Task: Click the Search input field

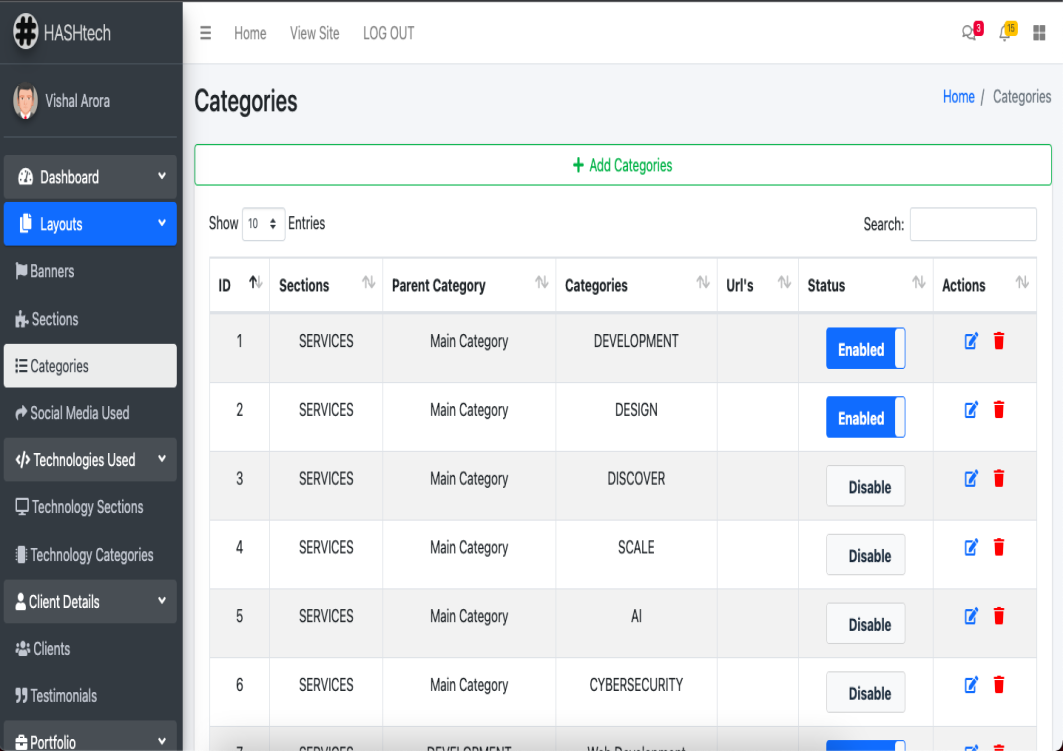Action: [x=972, y=224]
